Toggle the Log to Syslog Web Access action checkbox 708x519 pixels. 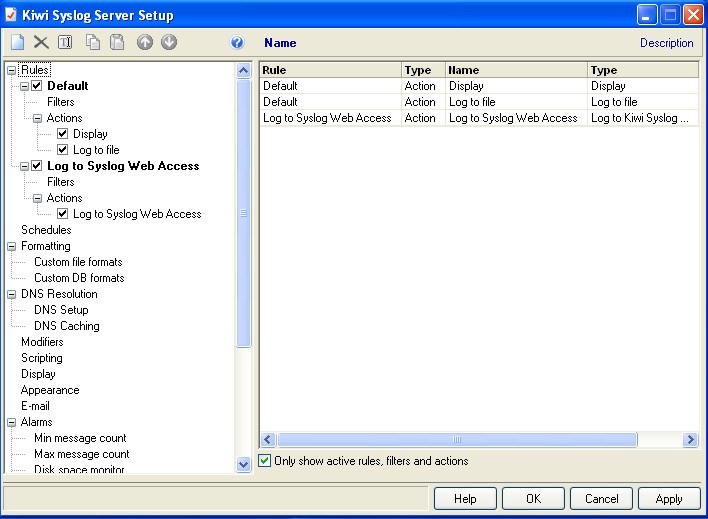pyautogui.click(x=62, y=214)
